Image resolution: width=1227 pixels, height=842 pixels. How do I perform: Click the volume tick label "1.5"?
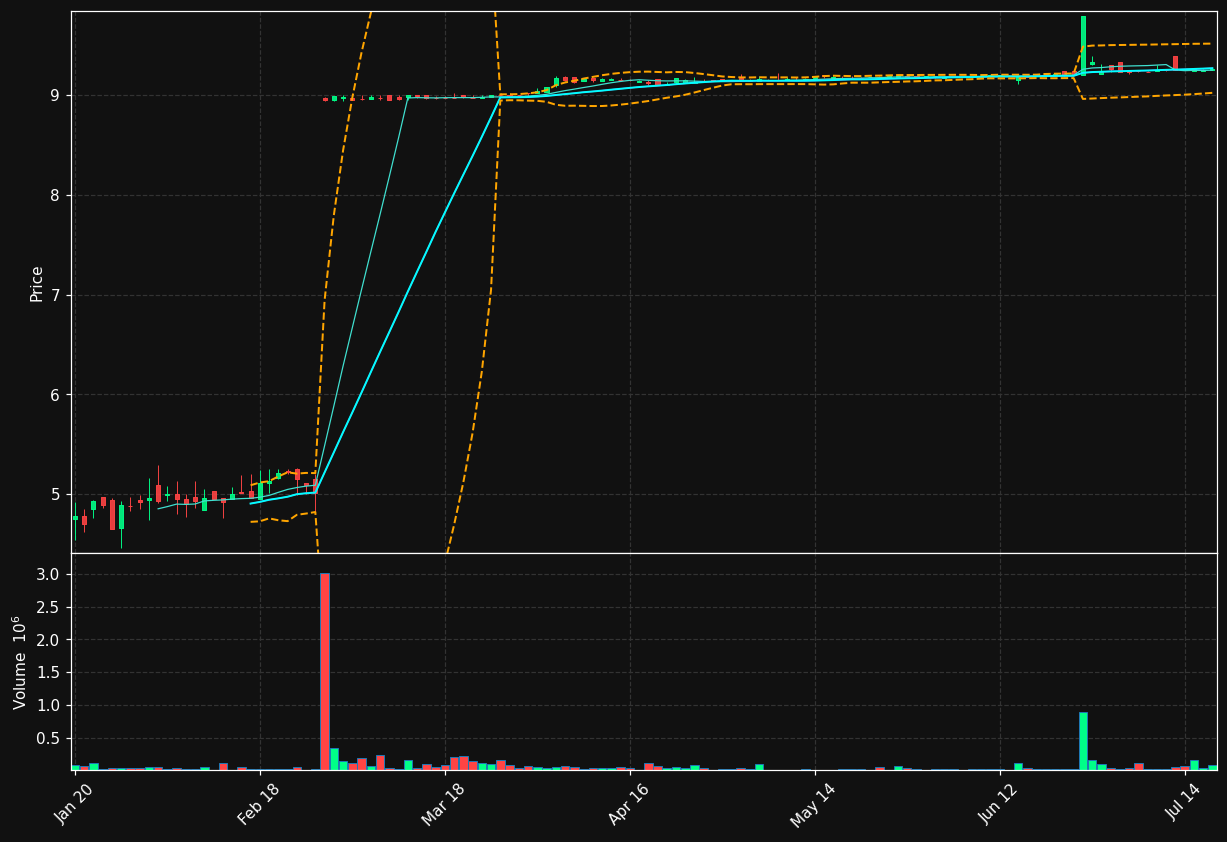49,673
